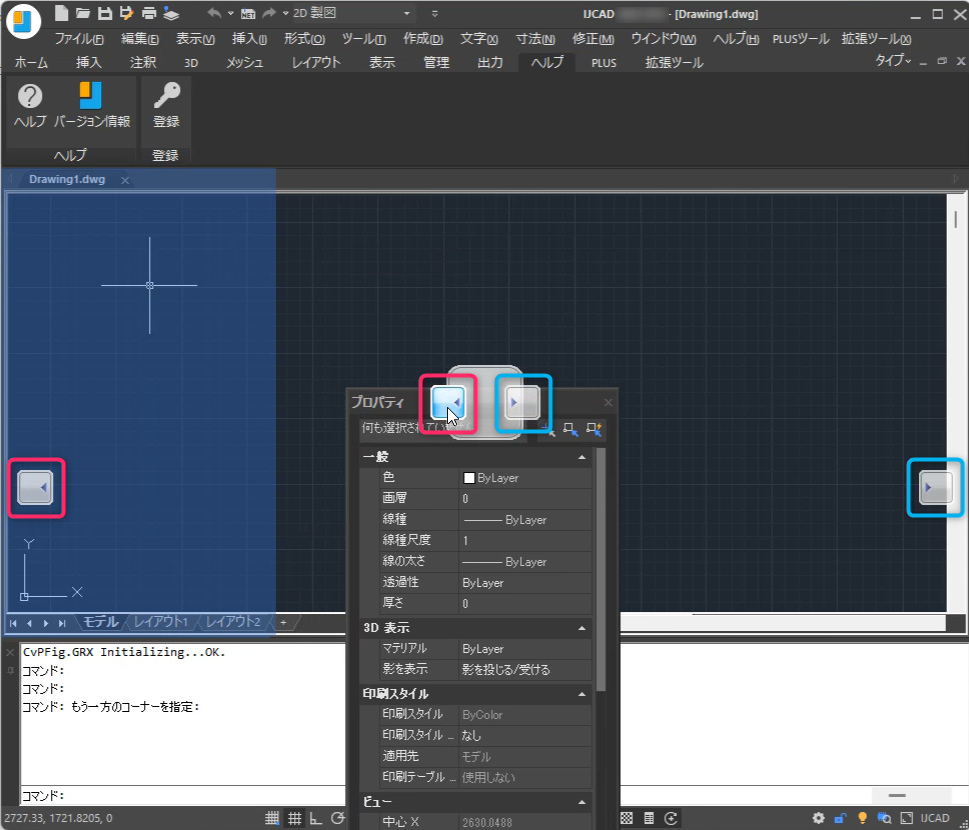Click the properties panel vertical scrollbar
This screenshot has width=969, height=830.
(x=601, y=569)
